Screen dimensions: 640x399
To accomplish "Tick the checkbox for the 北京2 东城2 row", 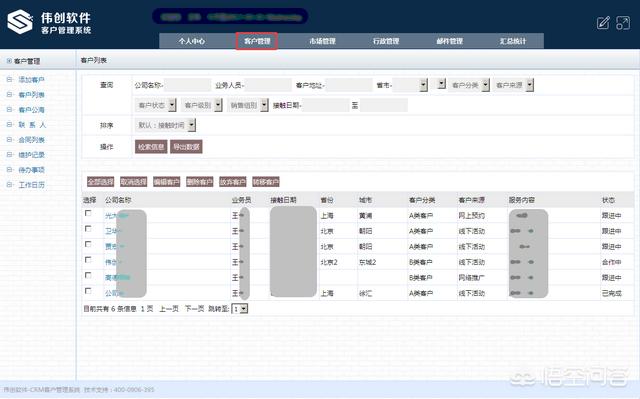I will pyautogui.click(x=88, y=260).
